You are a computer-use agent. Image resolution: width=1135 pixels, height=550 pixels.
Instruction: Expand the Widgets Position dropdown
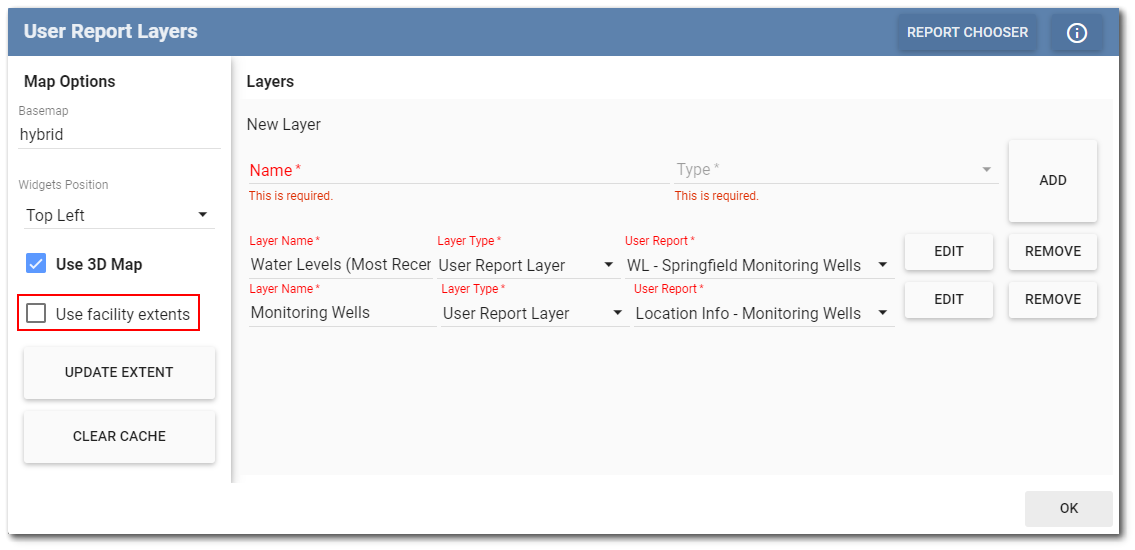(118, 215)
